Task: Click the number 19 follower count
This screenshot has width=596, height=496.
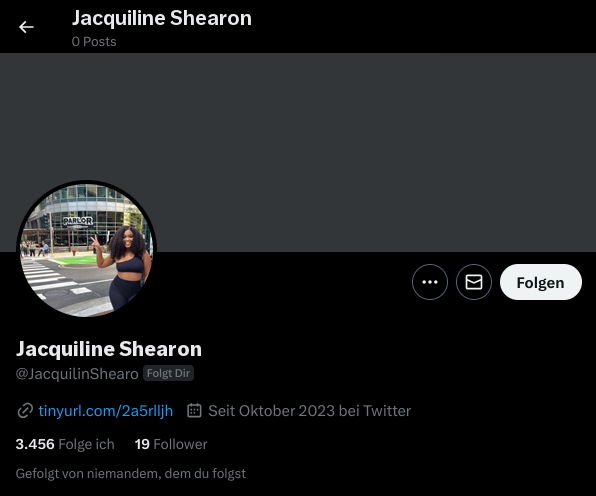Action: click(142, 444)
